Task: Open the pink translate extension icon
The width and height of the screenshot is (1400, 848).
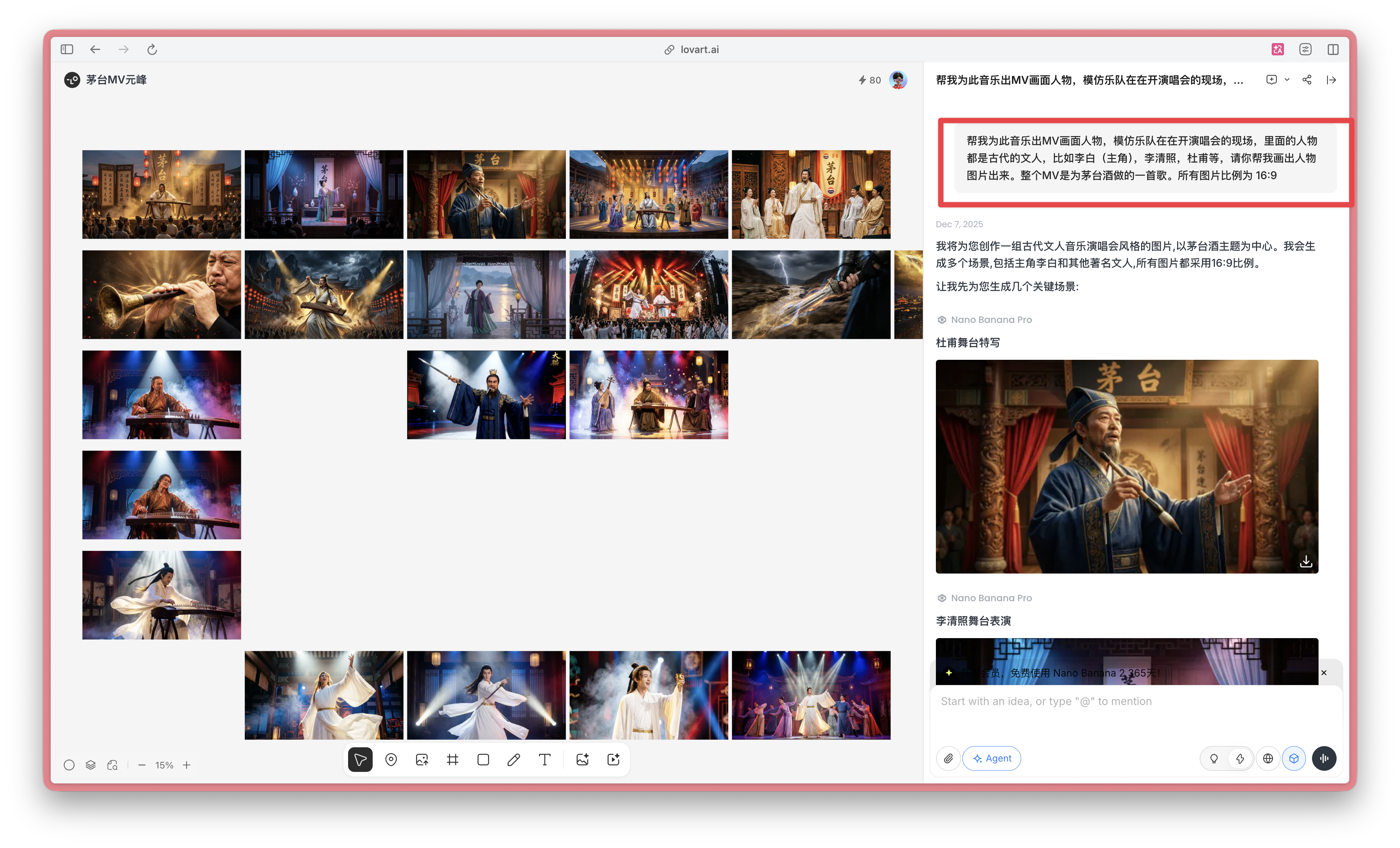Action: [x=1277, y=50]
